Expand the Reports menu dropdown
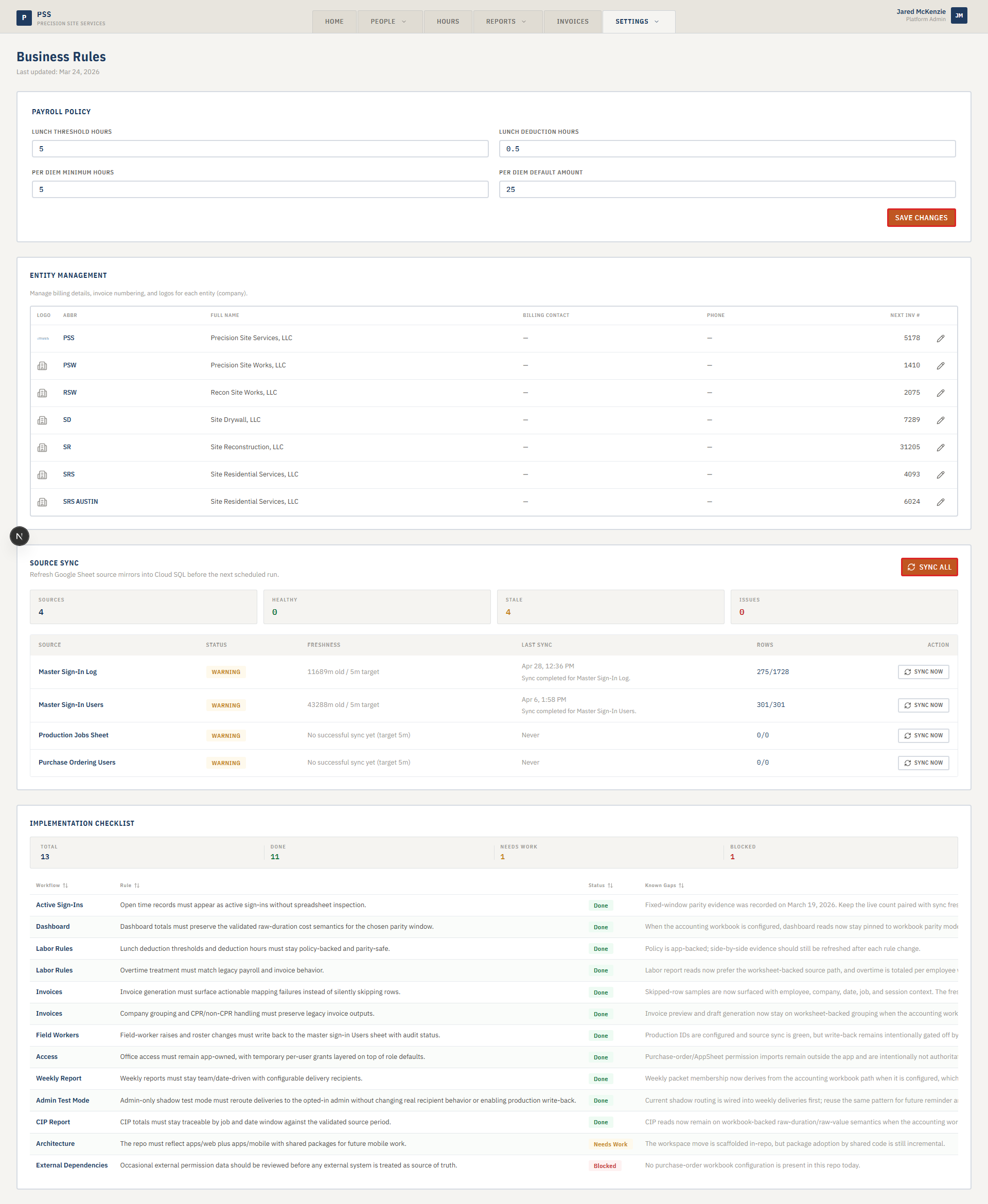Image resolution: width=988 pixels, height=1204 pixels. 507,22
